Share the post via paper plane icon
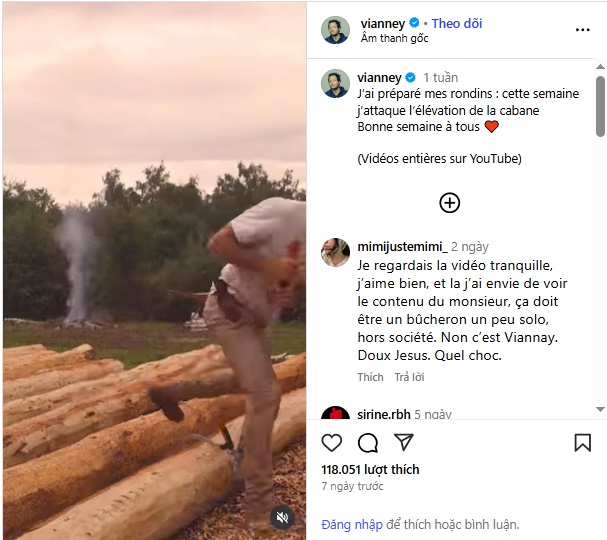The height and width of the screenshot is (540, 607). tap(404, 442)
